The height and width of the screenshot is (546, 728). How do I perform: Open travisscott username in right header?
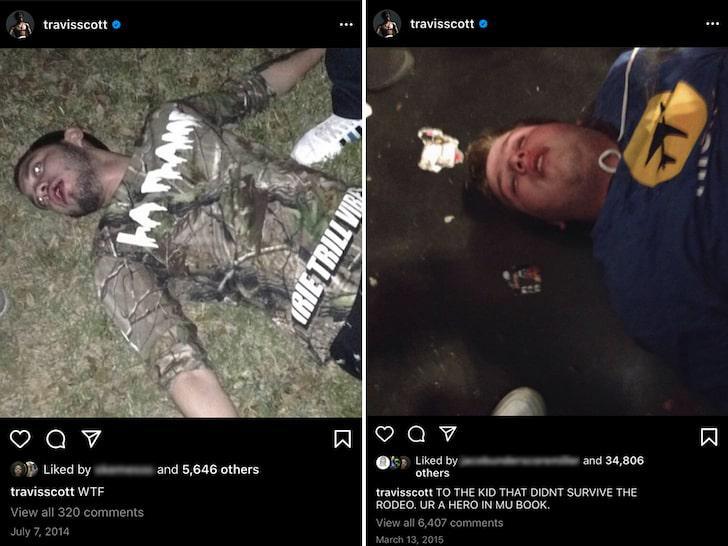pos(442,24)
